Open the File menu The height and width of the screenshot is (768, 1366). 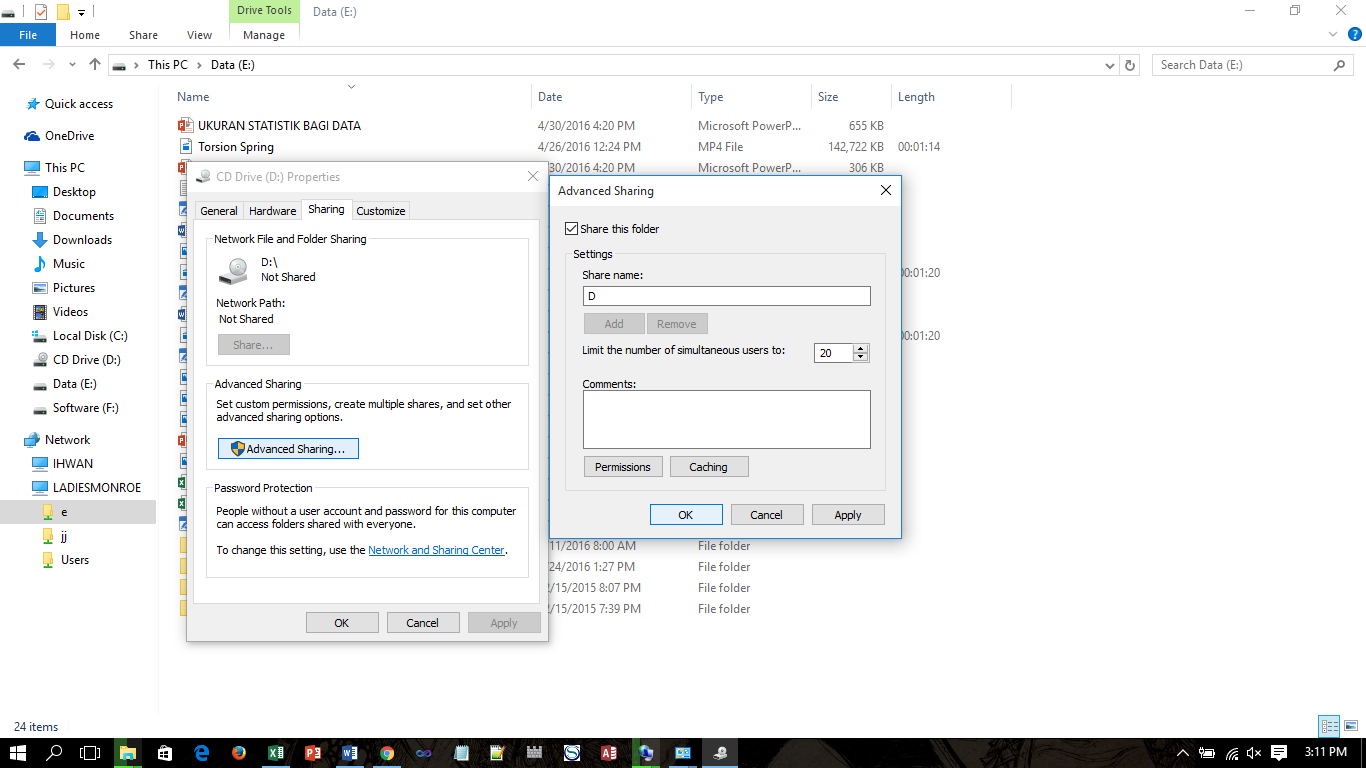[x=28, y=35]
